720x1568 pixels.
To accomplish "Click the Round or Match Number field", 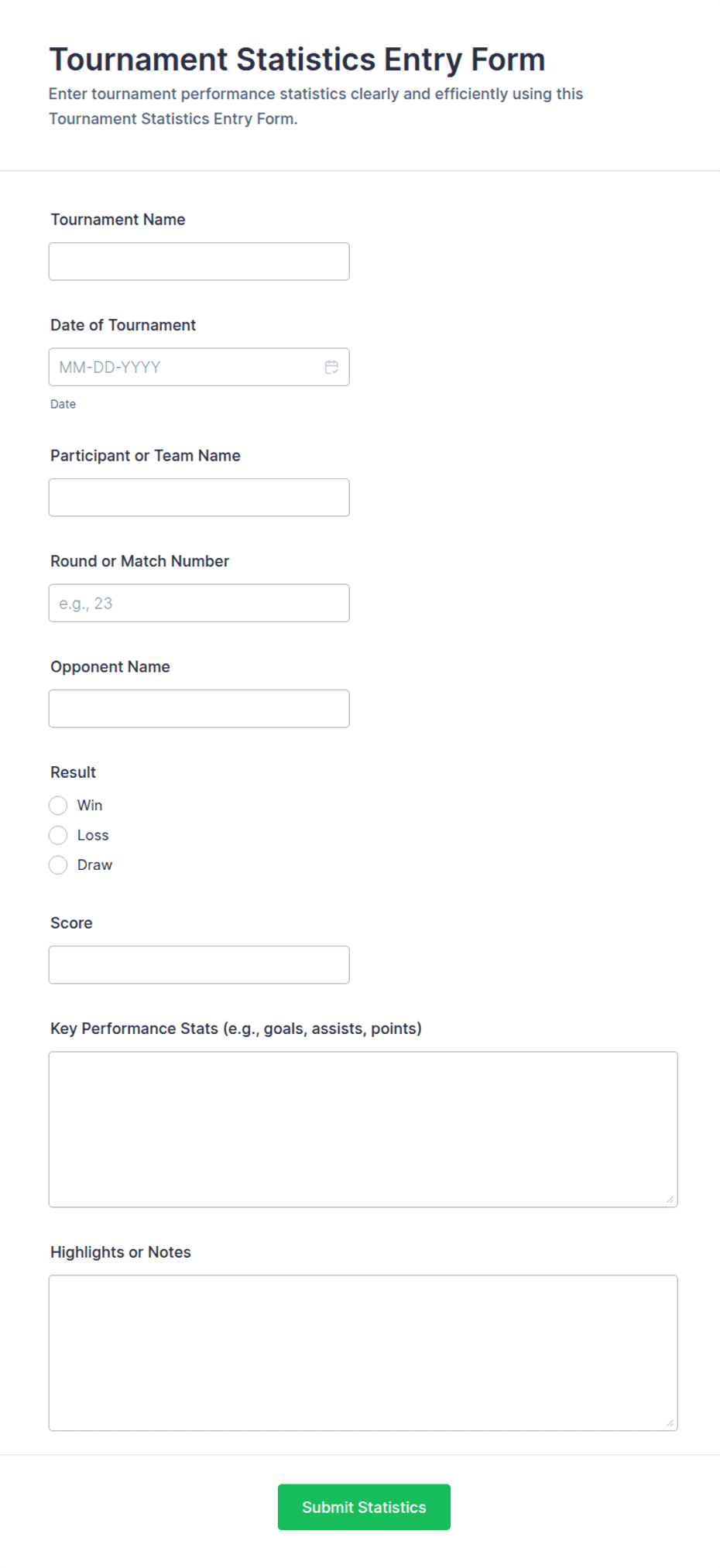I will 199,603.
